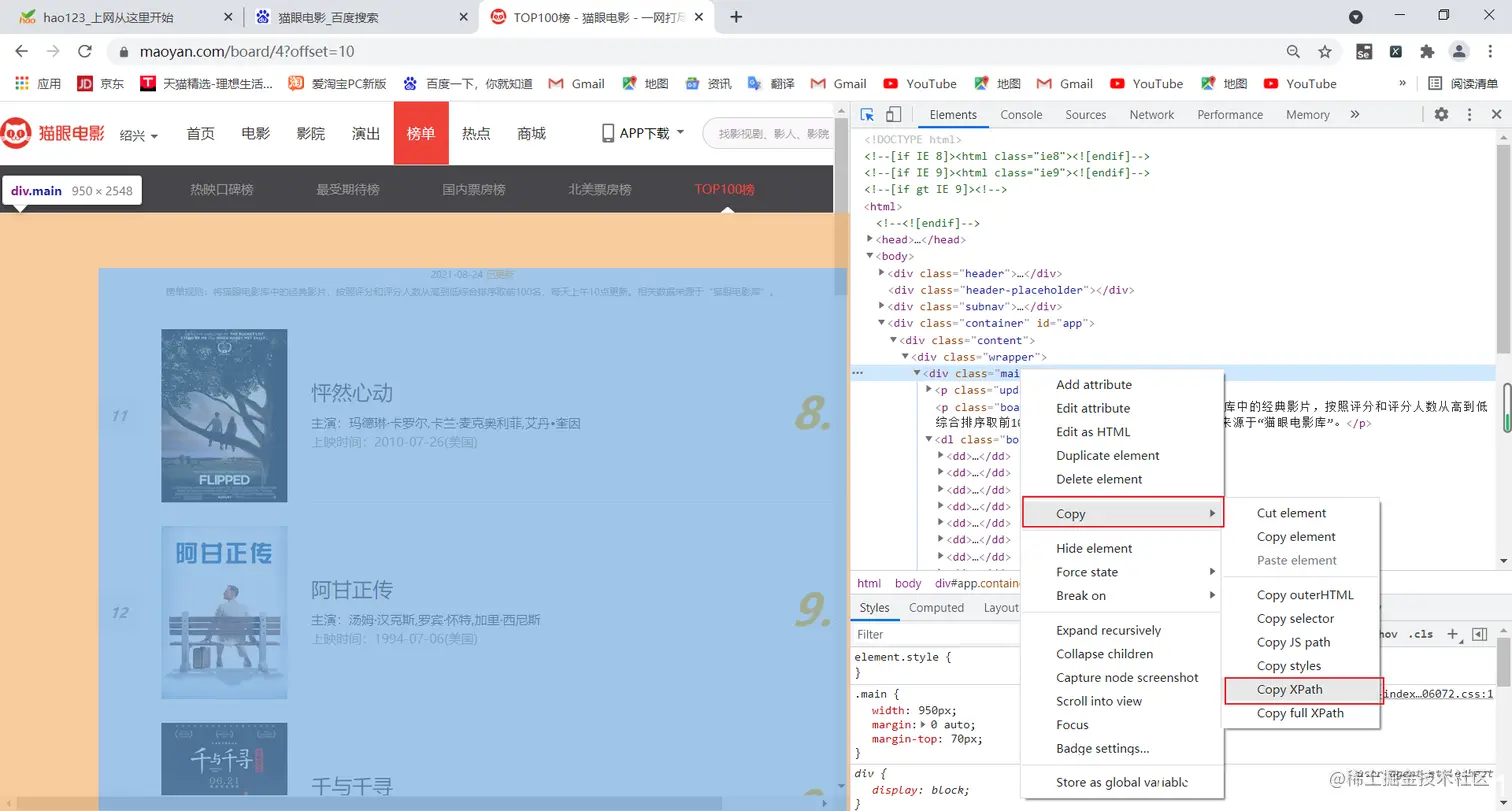1512x811 pixels.
Task: Click the Selenium IDE extension icon
Action: point(1363,51)
